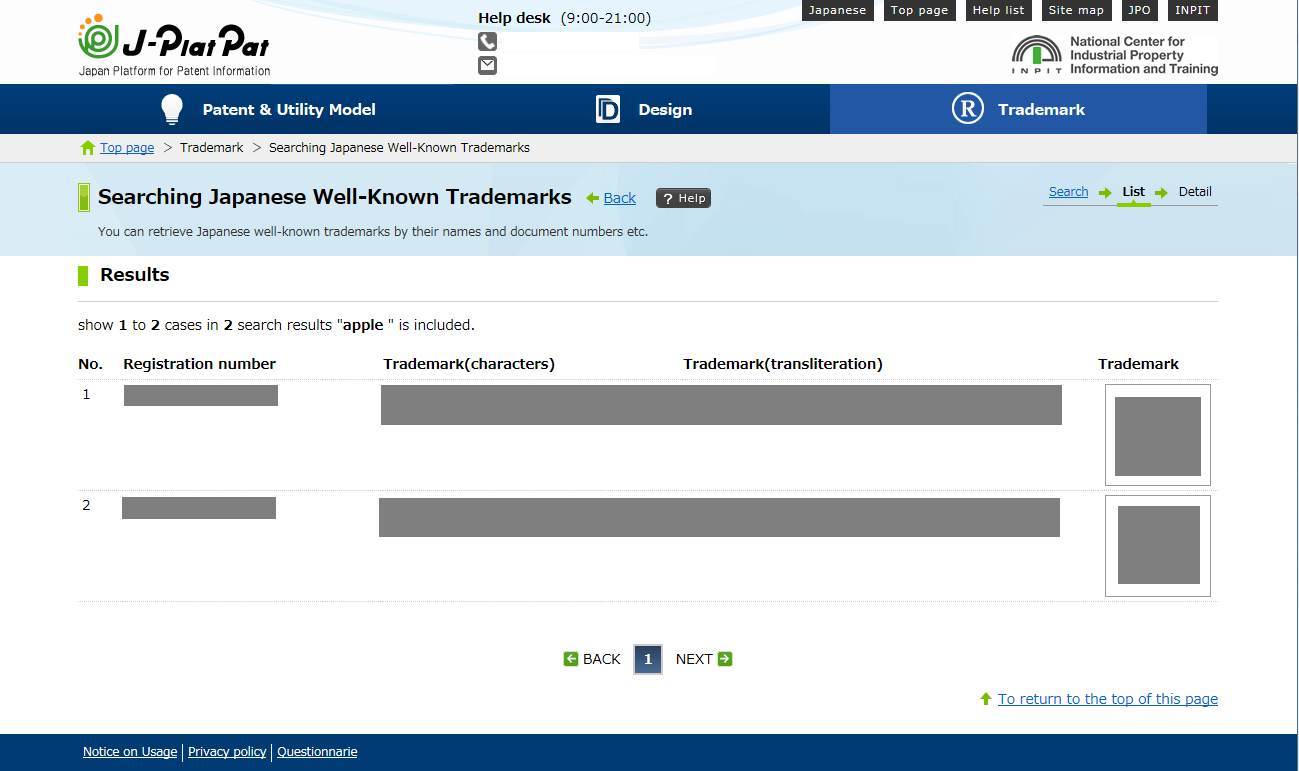
Task: Open the Trademark navigation tab
Action: (1040, 110)
